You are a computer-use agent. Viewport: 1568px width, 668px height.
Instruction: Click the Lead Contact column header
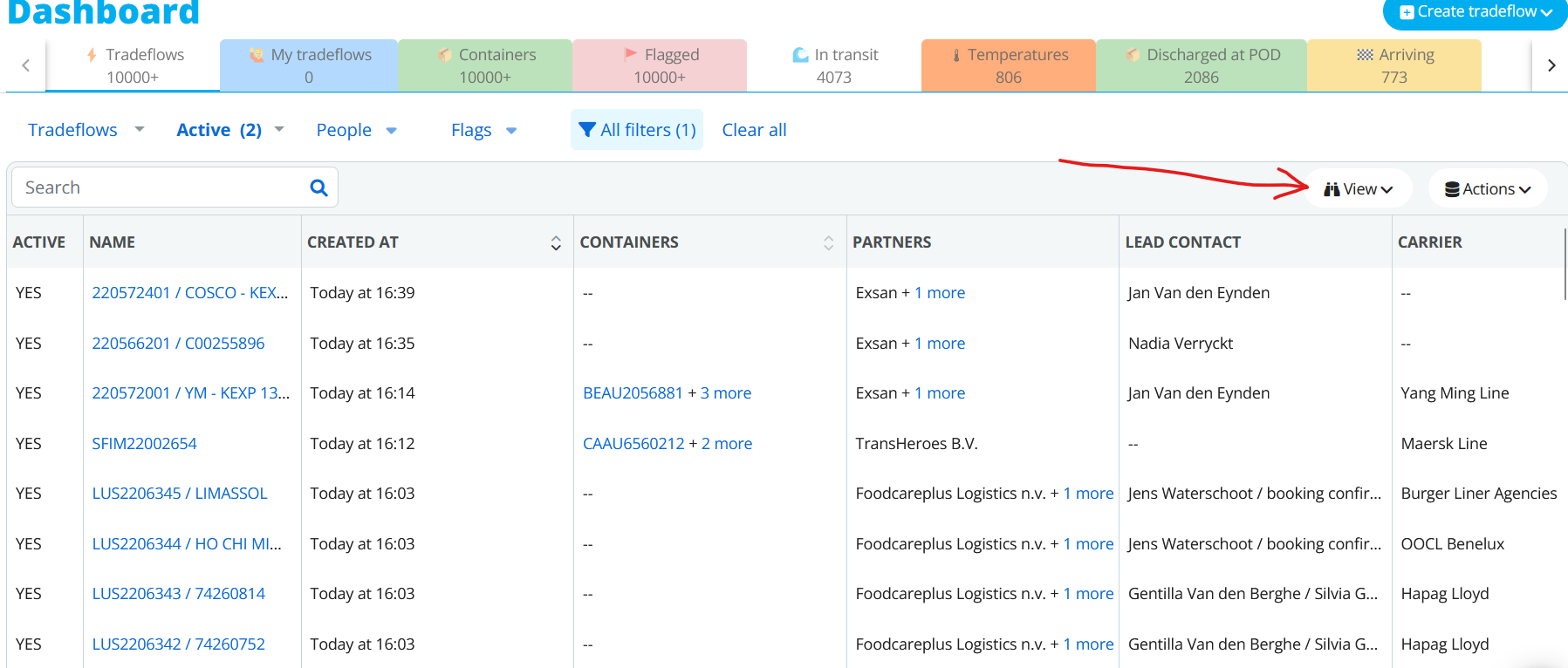1182,242
